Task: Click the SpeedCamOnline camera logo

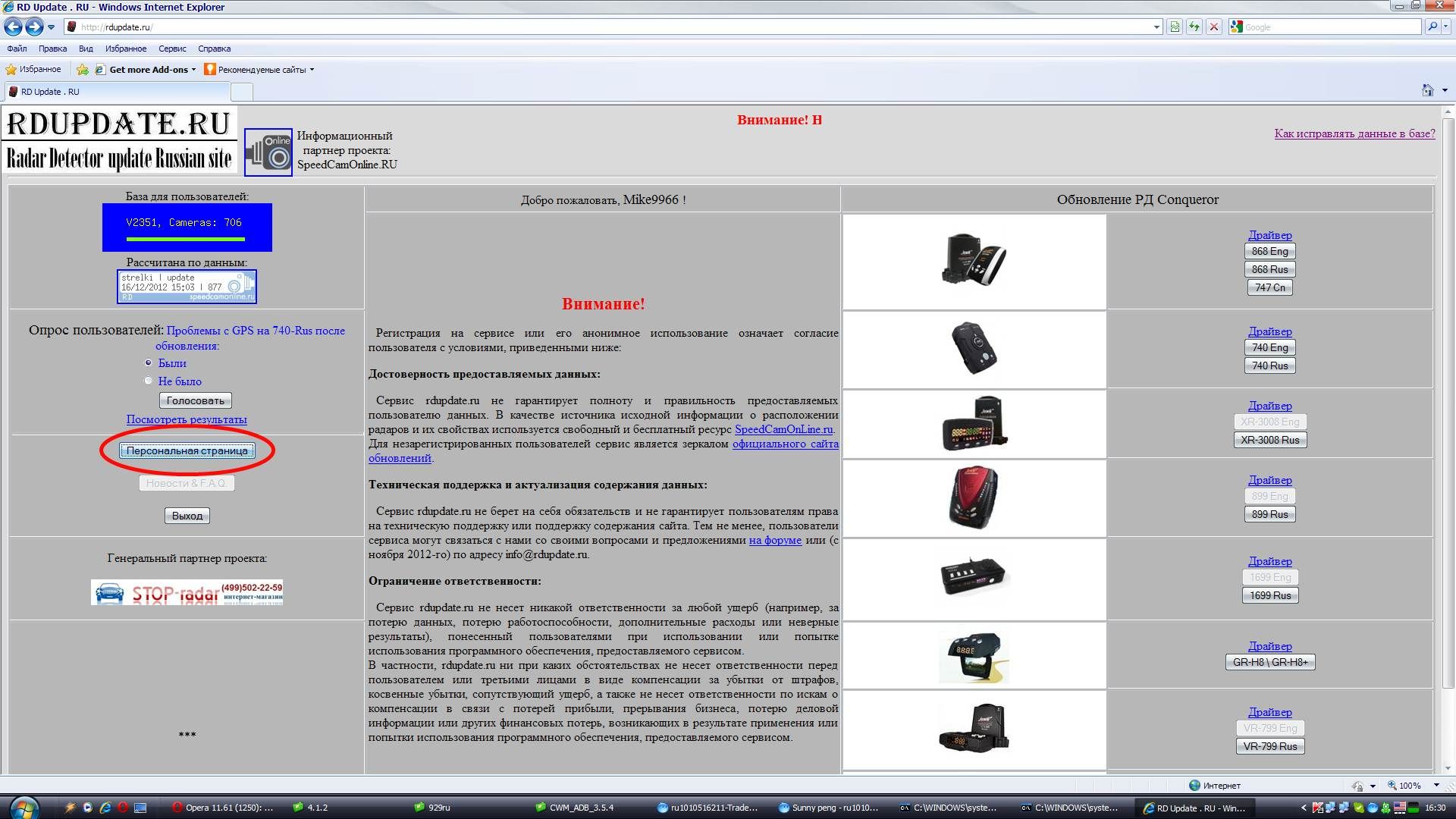Action: pos(268,152)
